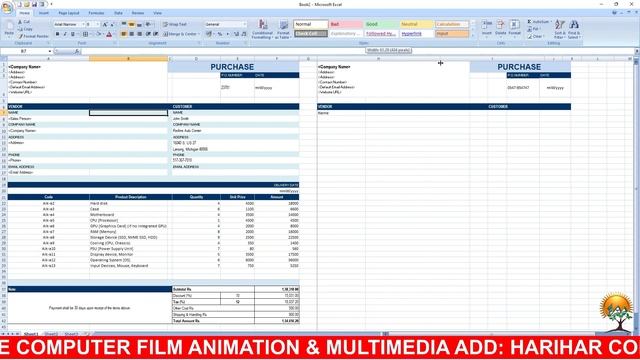This screenshot has width=640, height=360.
Task: Click the 'Hard disk' product cell
Action: click(x=128, y=203)
